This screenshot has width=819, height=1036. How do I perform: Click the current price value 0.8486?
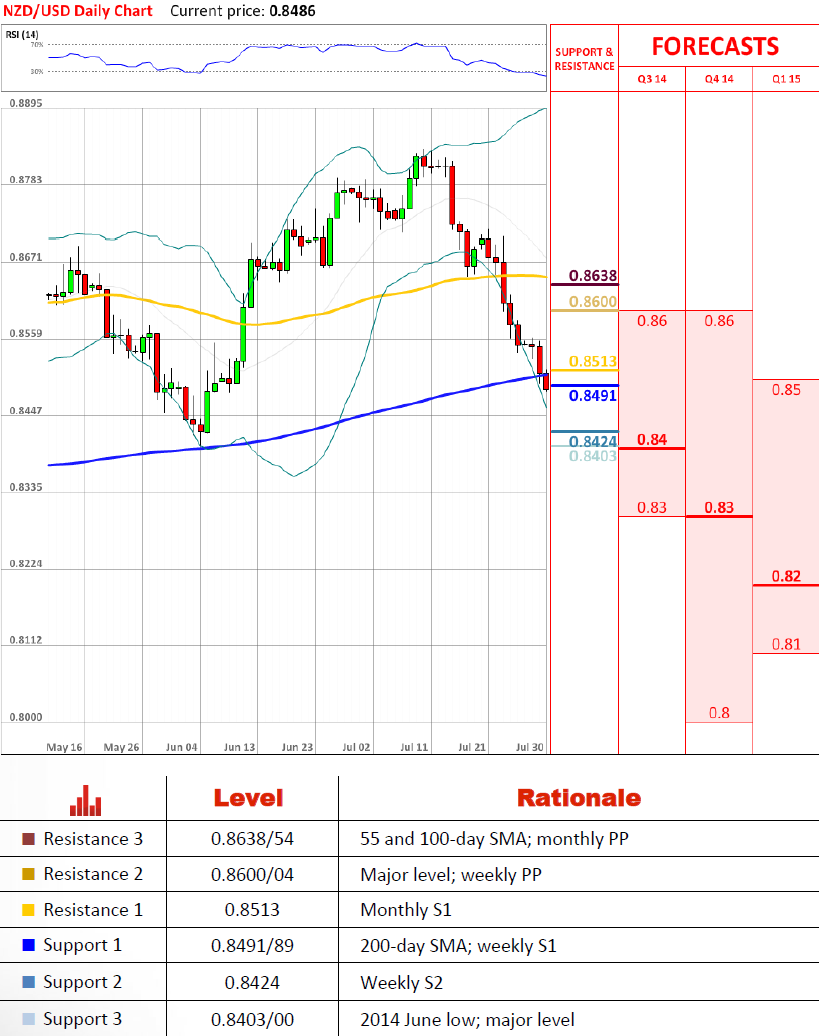(293, 11)
